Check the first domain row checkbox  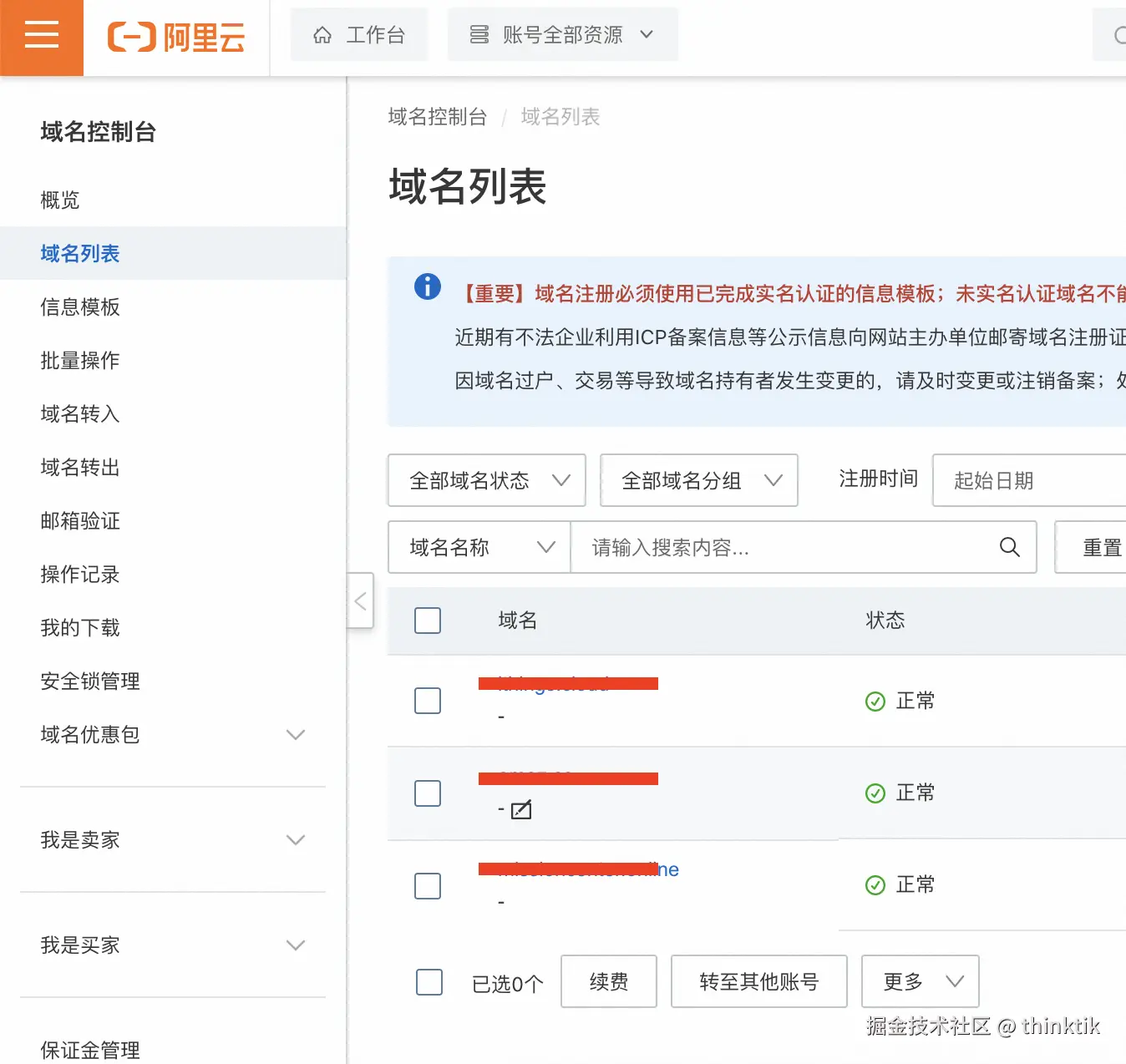coord(428,701)
